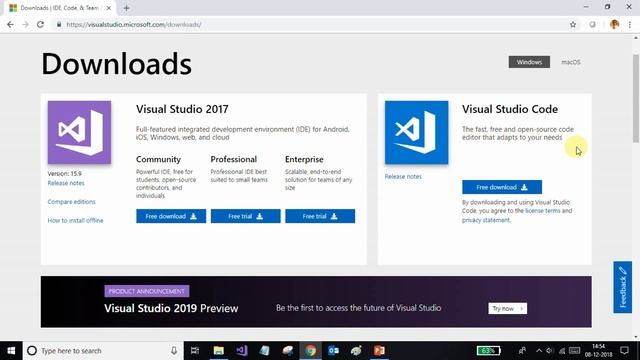Click the Product Announcement badge

pyautogui.click(x=147, y=291)
